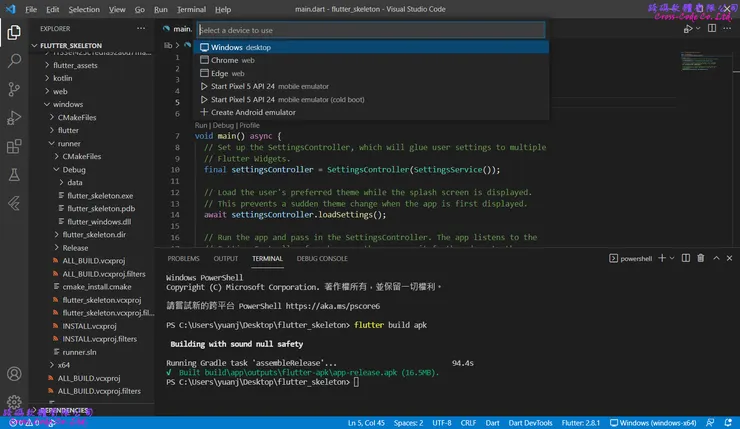The height and width of the screenshot is (429, 740).
Task: Open the Manage gear icon
Action: pos(14,402)
